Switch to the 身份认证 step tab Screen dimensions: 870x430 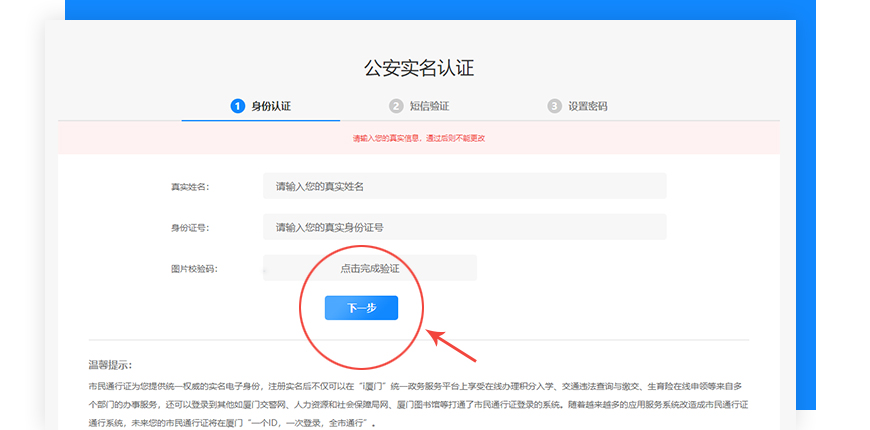270,106
